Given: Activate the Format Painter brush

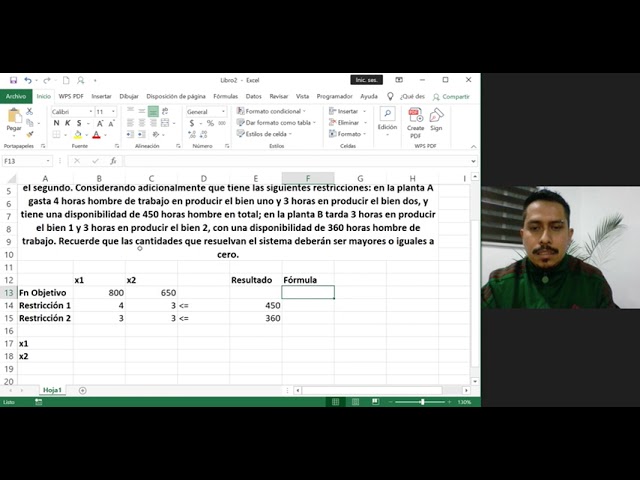Looking at the screenshot, I should tap(29, 134).
